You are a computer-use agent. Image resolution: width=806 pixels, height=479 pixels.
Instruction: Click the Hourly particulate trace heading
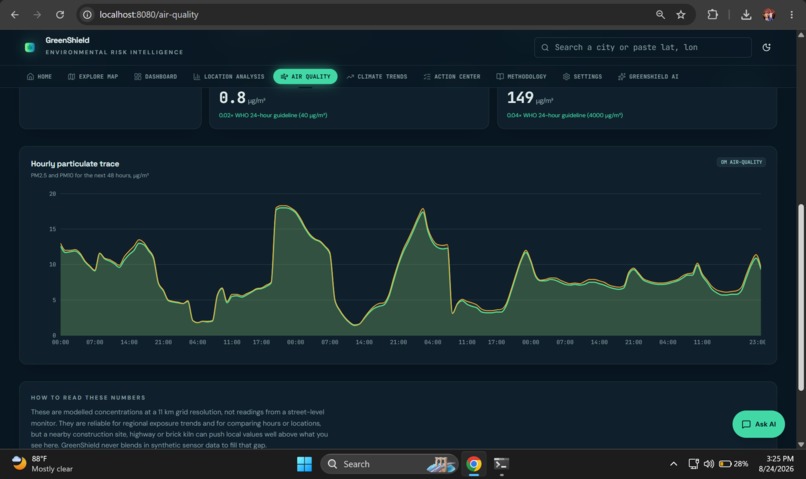pyautogui.click(x=75, y=163)
